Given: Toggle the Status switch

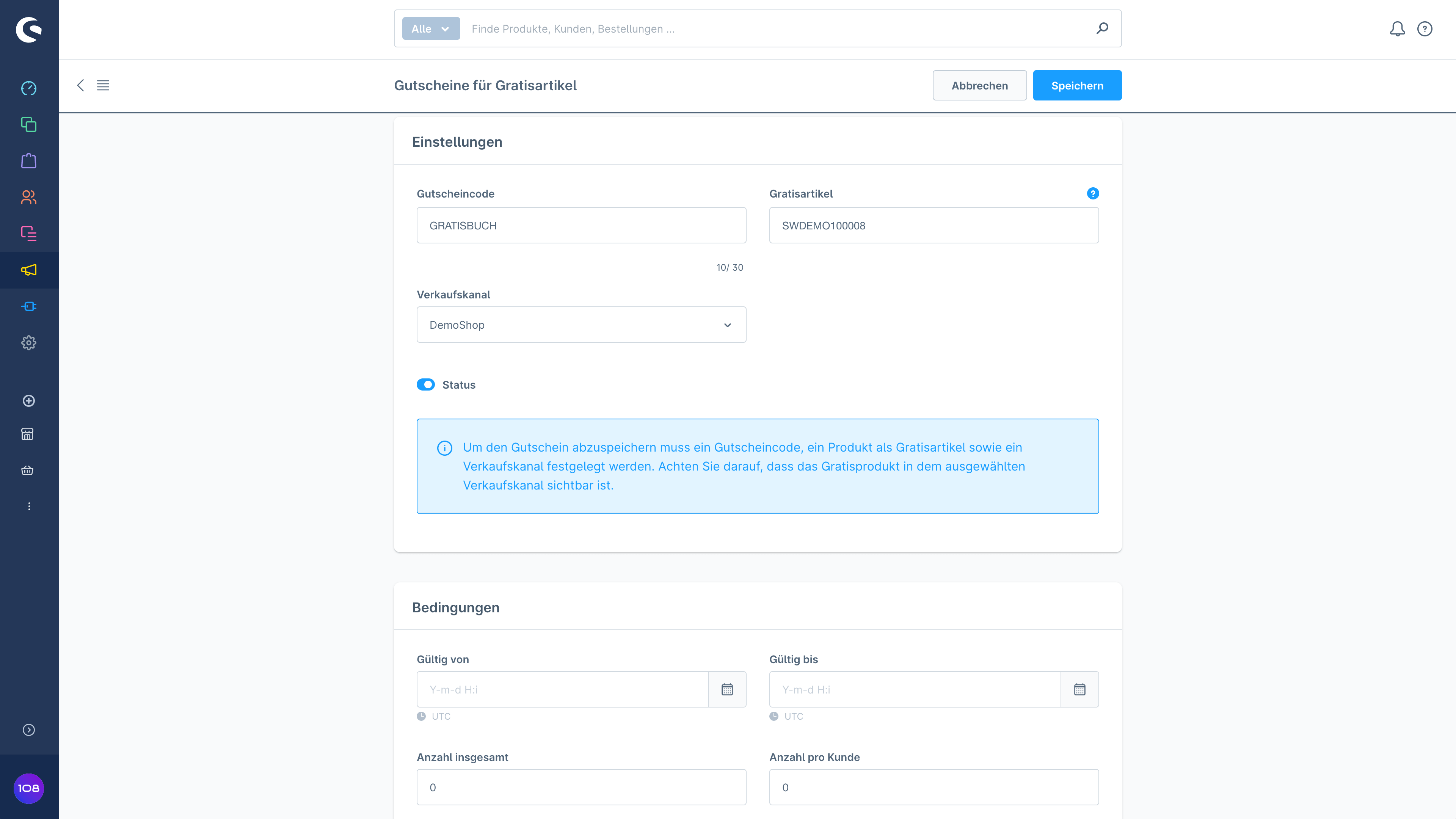Looking at the screenshot, I should pyautogui.click(x=425, y=384).
